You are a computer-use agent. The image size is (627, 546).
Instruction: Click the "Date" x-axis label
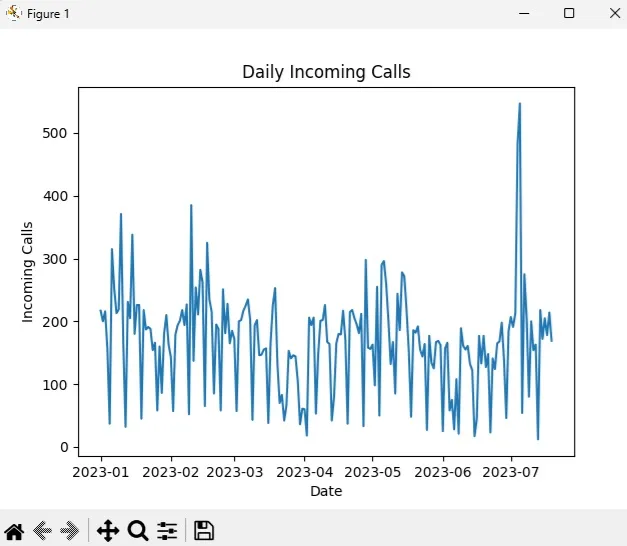326,491
